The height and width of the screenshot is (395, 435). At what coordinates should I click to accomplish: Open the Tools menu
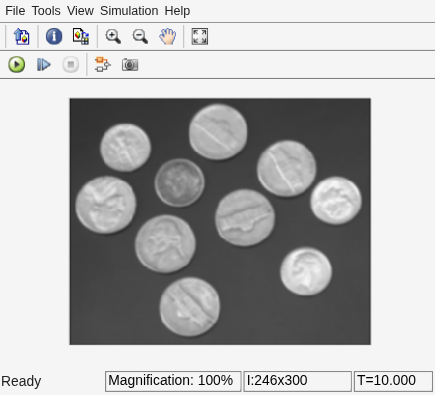click(46, 11)
